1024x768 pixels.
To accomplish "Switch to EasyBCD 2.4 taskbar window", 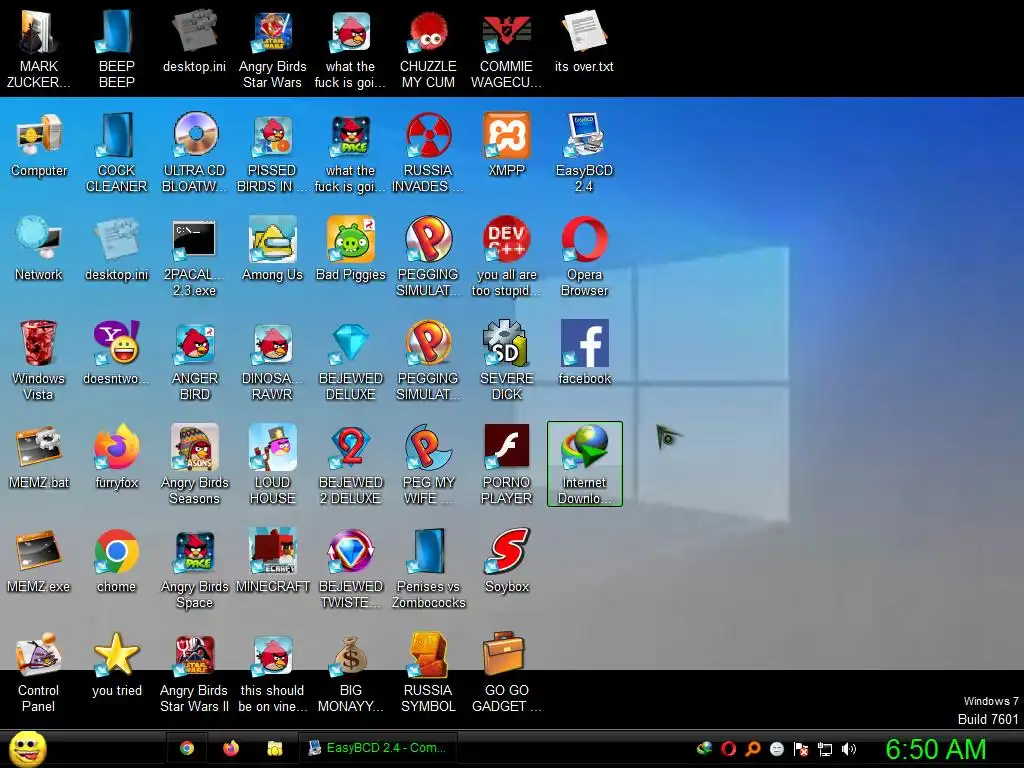I will (377, 748).
